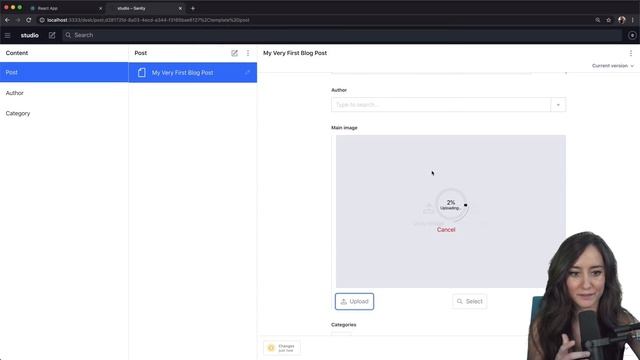This screenshot has height=360, width=640.
Task: Expand the Current version dropdown
Action: (613, 66)
